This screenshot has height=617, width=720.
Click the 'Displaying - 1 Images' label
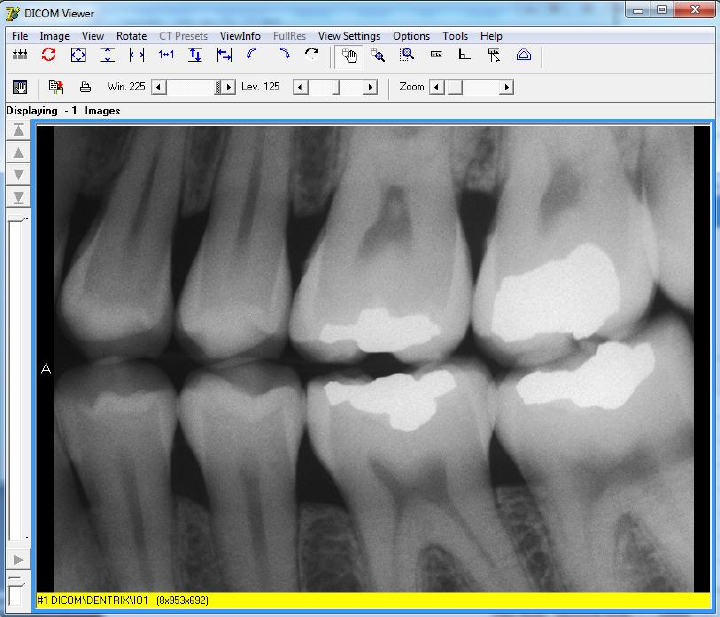tap(63, 111)
